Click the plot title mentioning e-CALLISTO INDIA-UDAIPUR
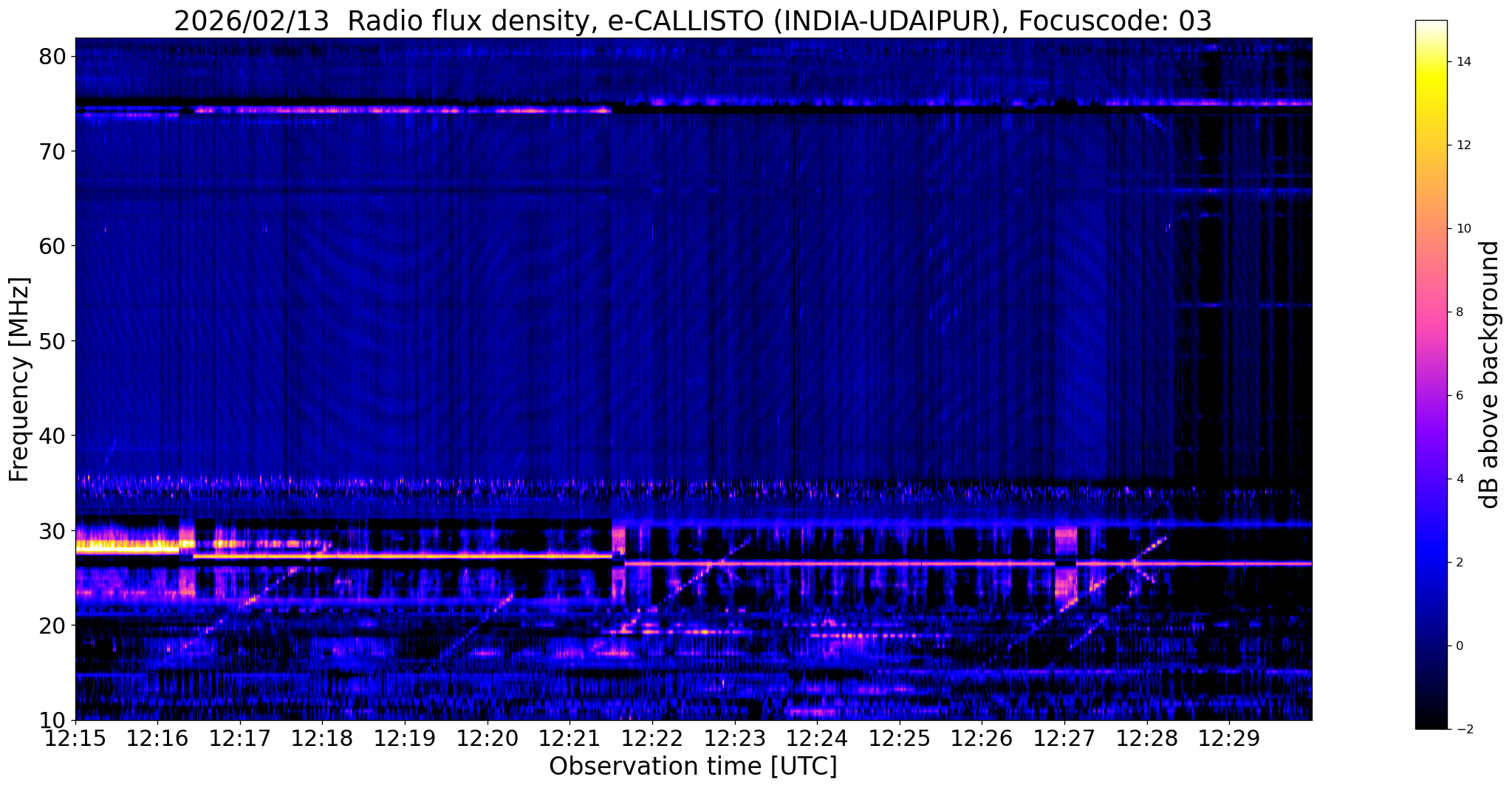The width and height of the screenshot is (1512, 788). click(693, 21)
